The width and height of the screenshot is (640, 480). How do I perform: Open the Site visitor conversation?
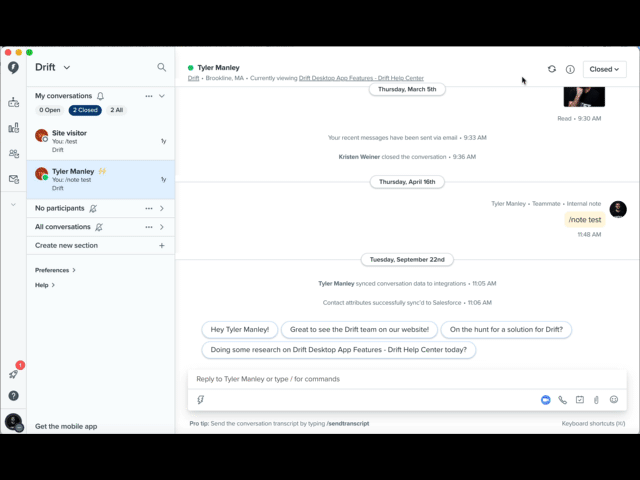(101, 141)
